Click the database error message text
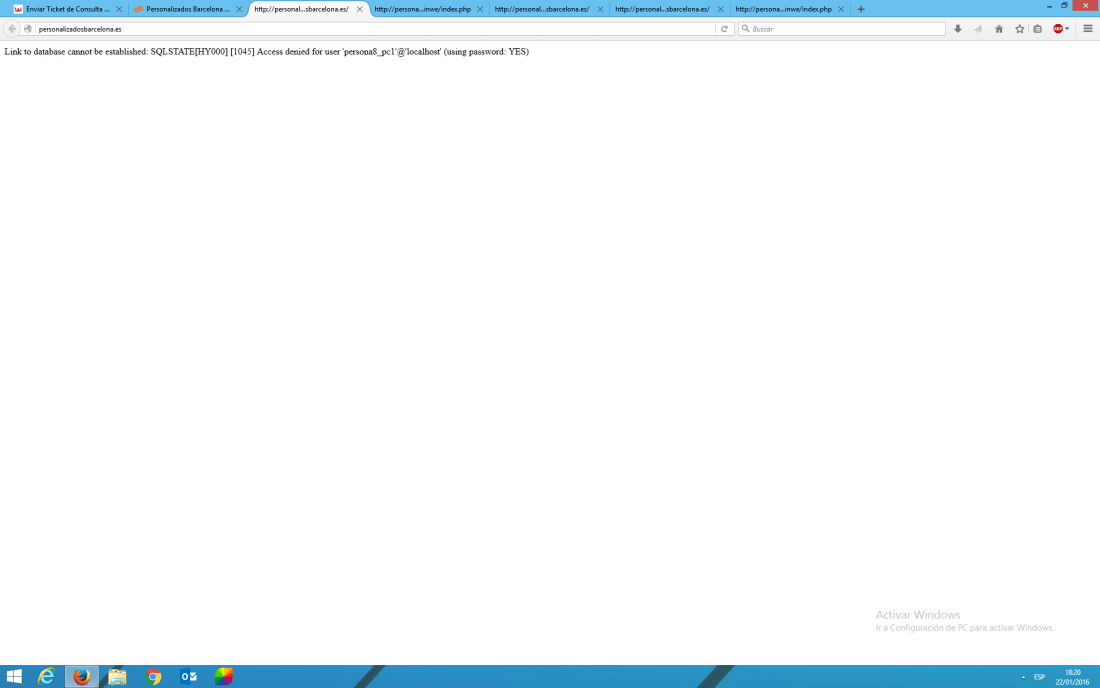1100x688 pixels. coord(267,52)
